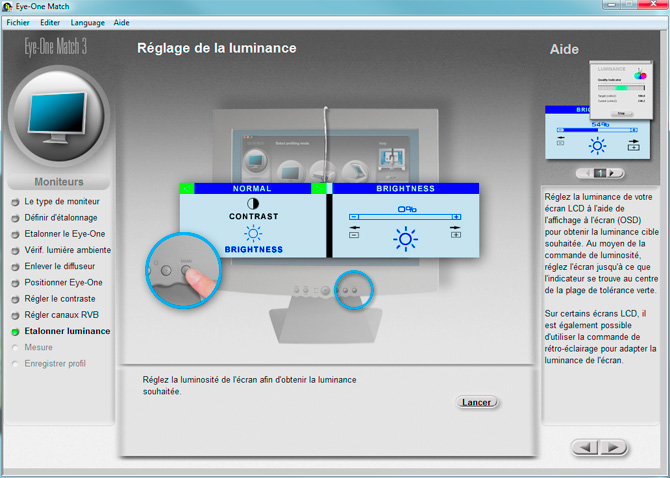Click the CONTRAST label in OSD
Screen dimensions: 670x478
coord(253,217)
